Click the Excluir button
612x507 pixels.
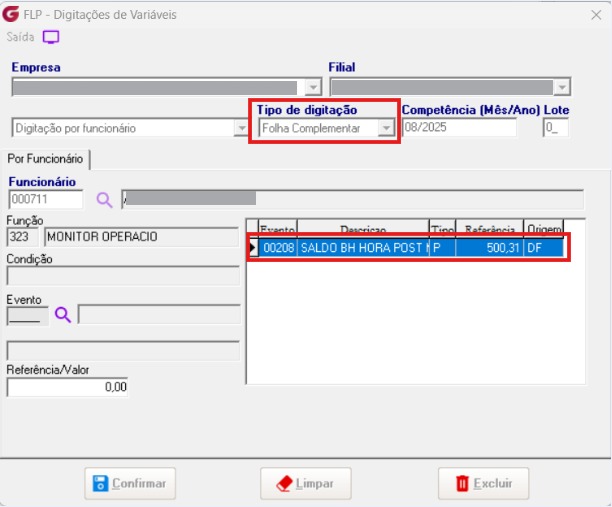[x=484, y=483]
